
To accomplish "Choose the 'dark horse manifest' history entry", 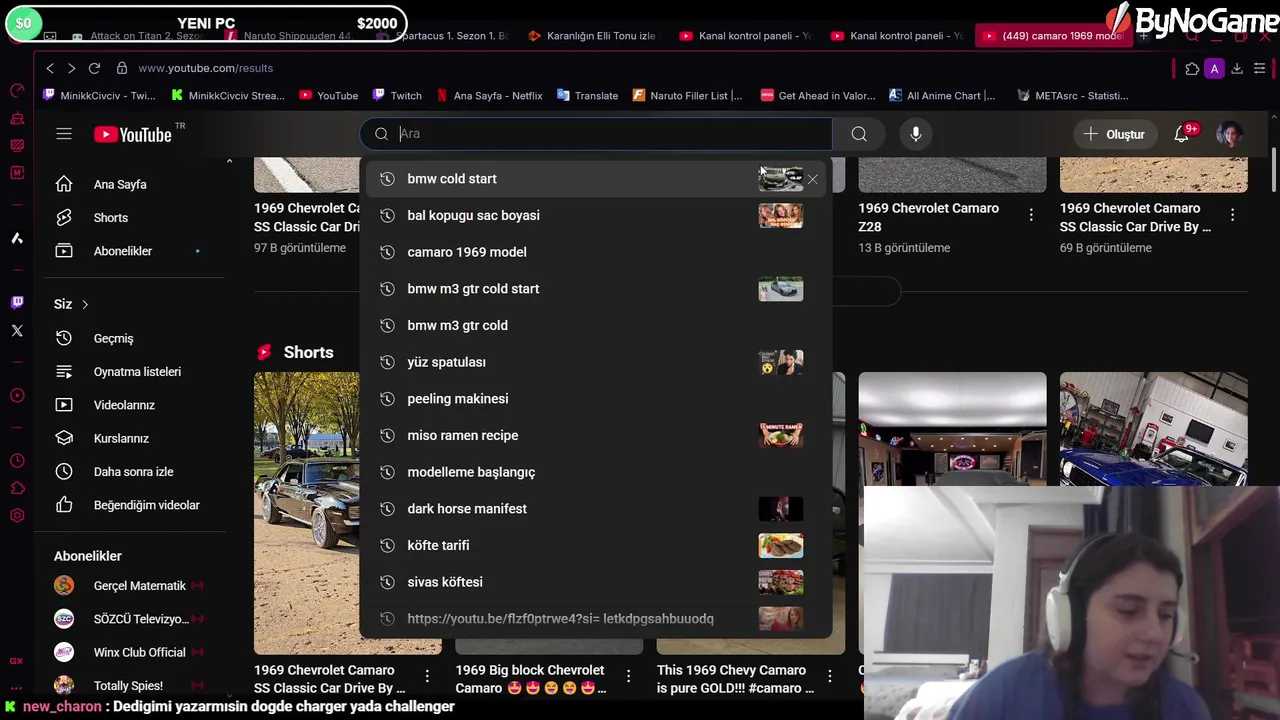I will (596, 509).
